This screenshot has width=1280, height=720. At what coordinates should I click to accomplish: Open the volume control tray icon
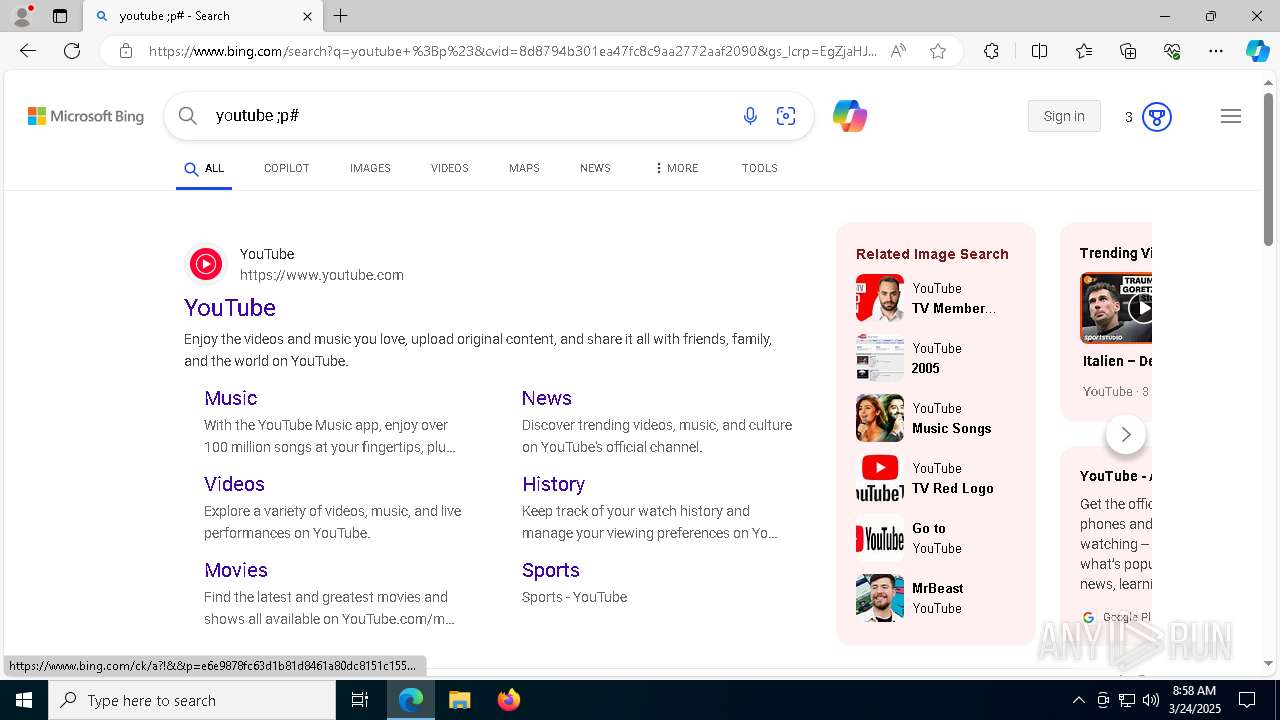point(1151,700)
